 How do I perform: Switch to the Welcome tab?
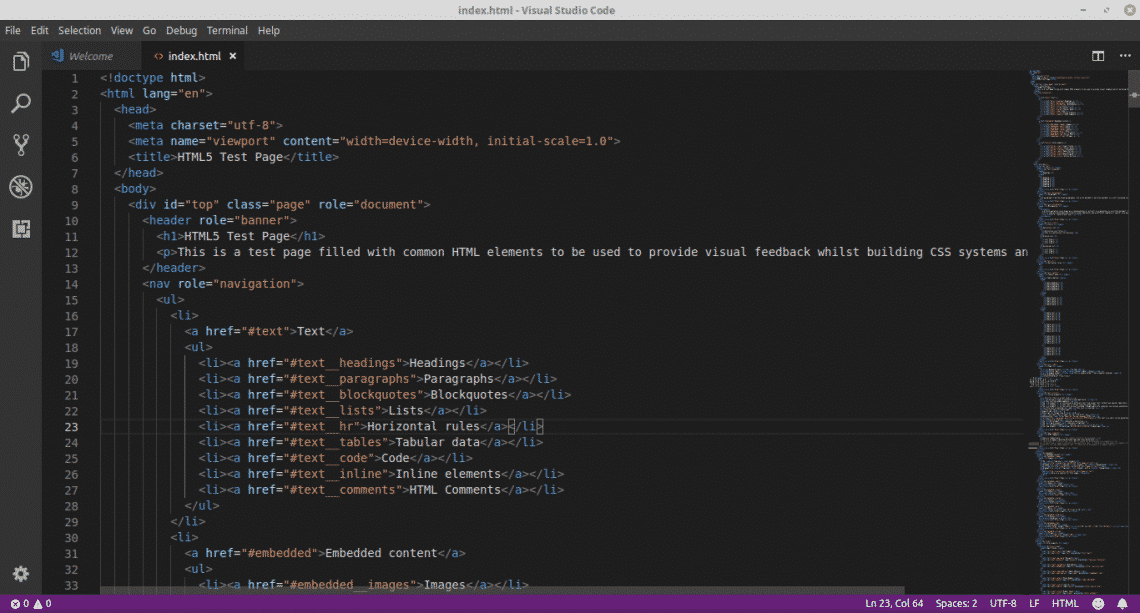[x=90, y=57]
